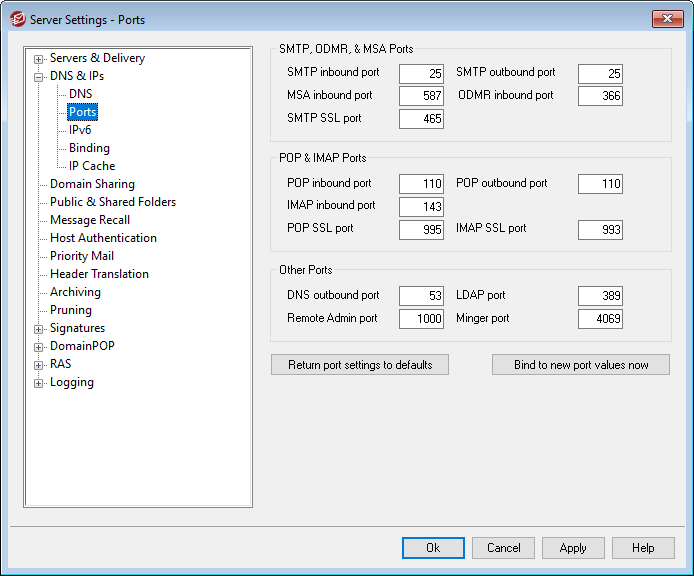Expand the RAS tree node
The image size is (694, 576).
[x=39, y=364]
